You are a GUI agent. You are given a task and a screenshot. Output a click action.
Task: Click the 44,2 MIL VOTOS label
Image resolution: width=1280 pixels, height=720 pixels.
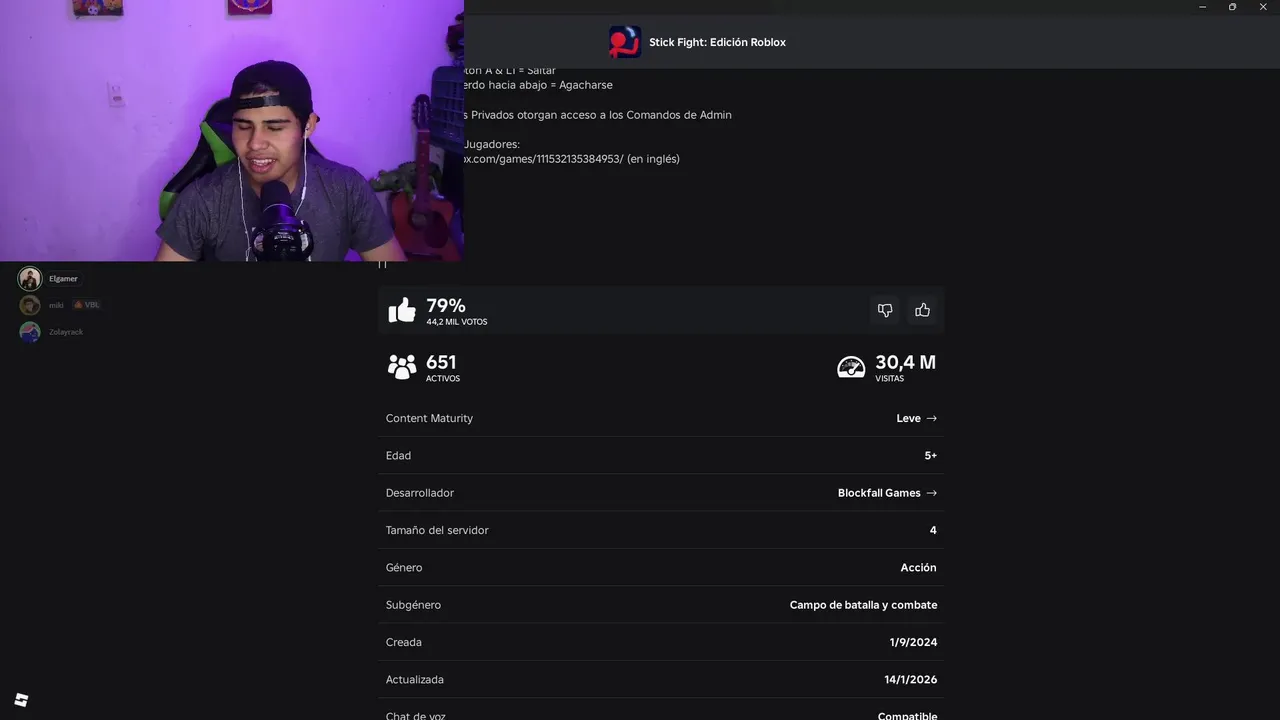457,322
